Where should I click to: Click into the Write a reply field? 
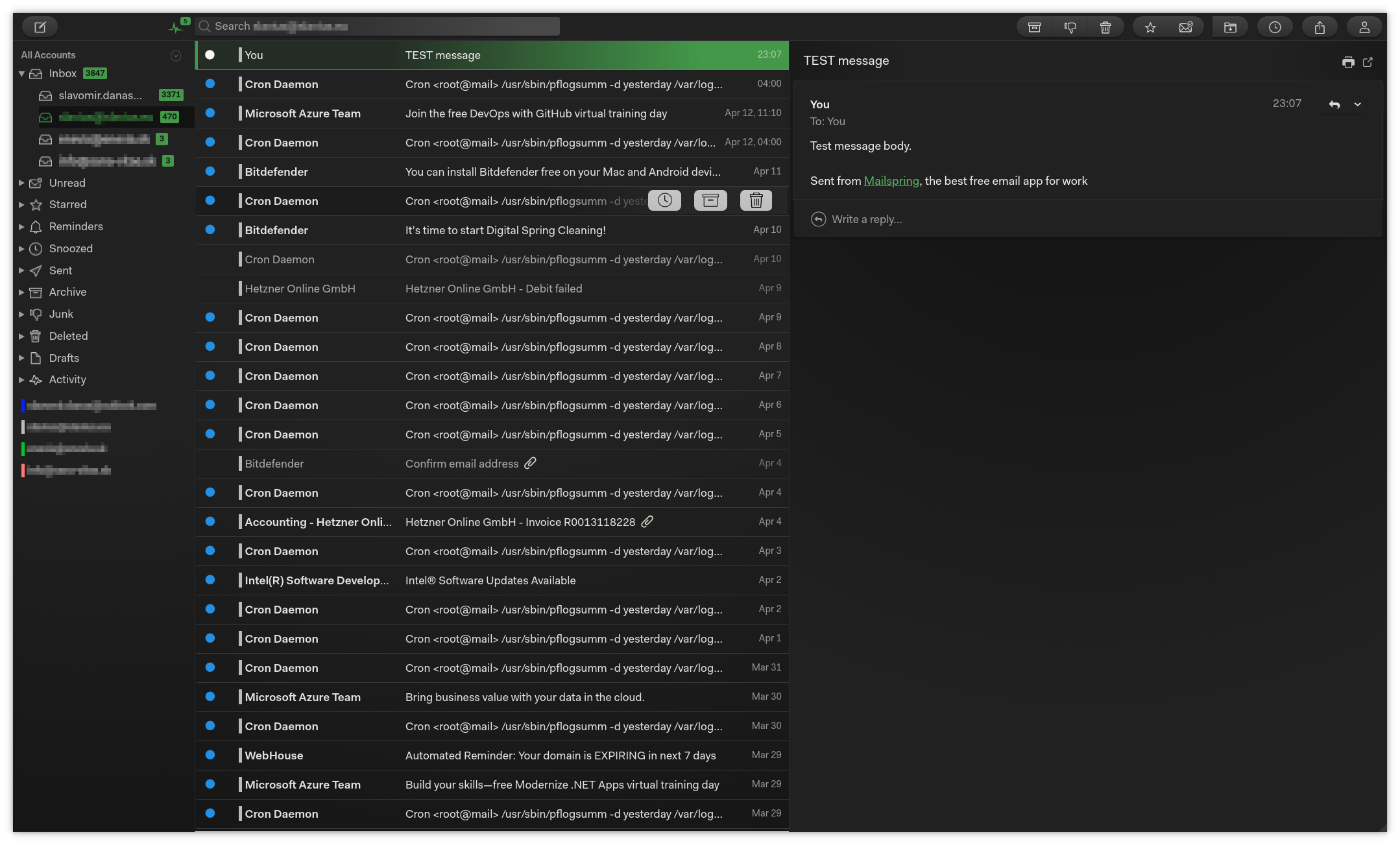point(867,219)
